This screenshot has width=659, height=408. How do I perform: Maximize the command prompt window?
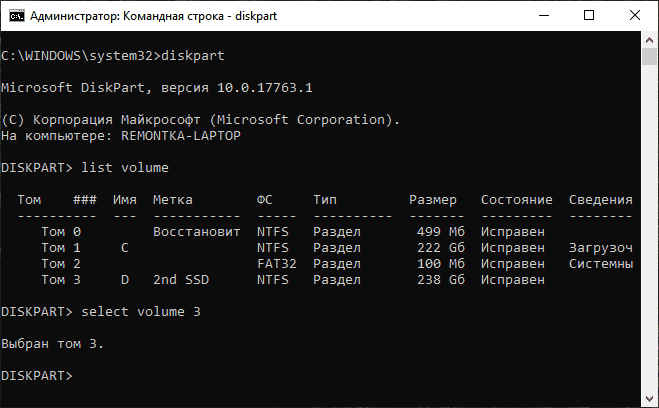coord(589,16)
